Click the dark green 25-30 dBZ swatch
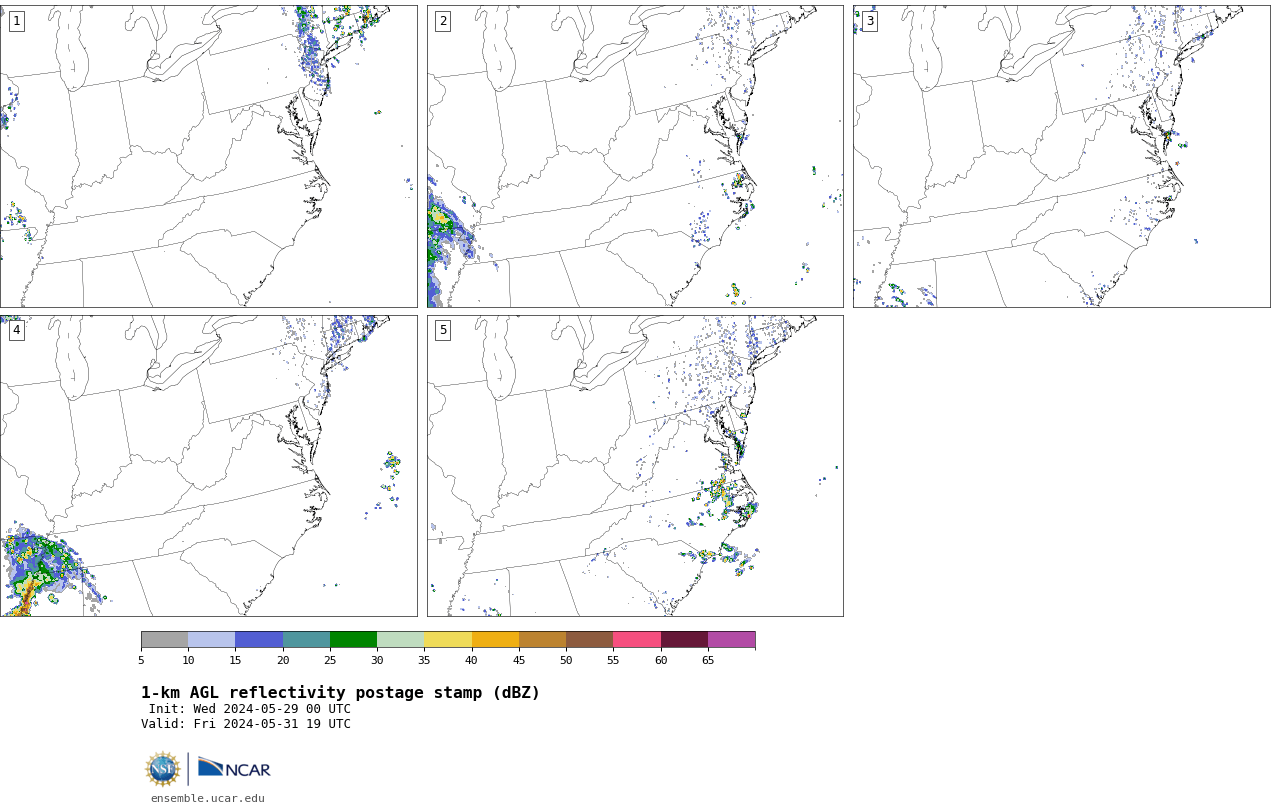1280x809 pixels. (x=353, y=640)
